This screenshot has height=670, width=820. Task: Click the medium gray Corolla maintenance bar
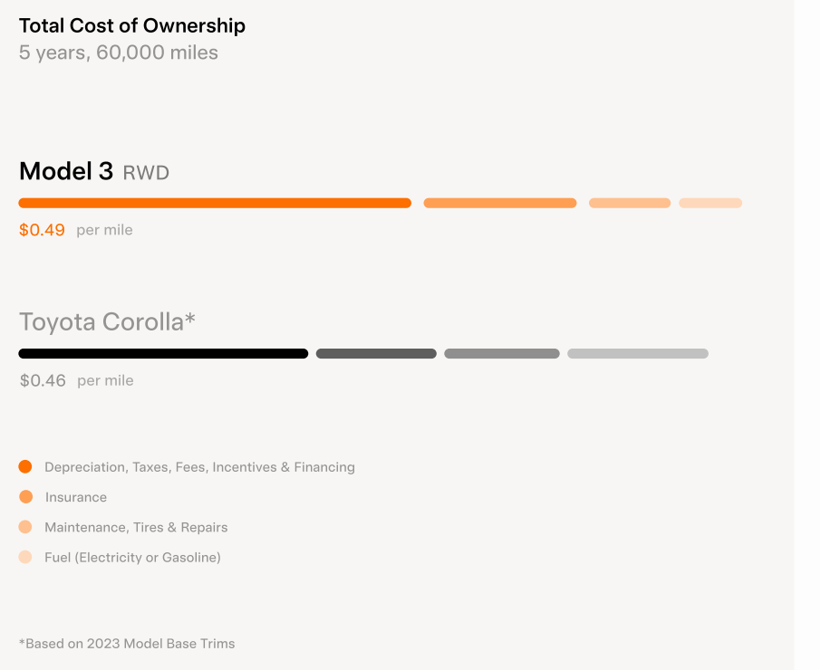(502, 354)
